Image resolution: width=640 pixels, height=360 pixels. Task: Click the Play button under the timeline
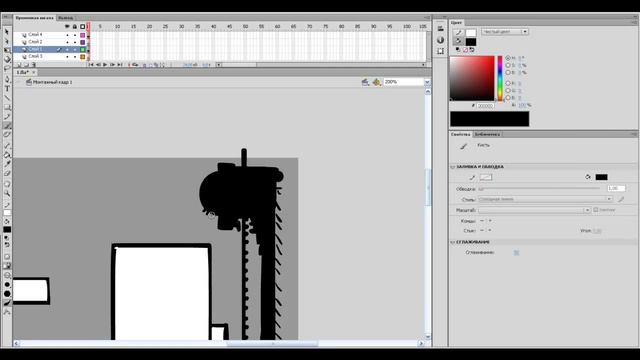click(105, 65)
